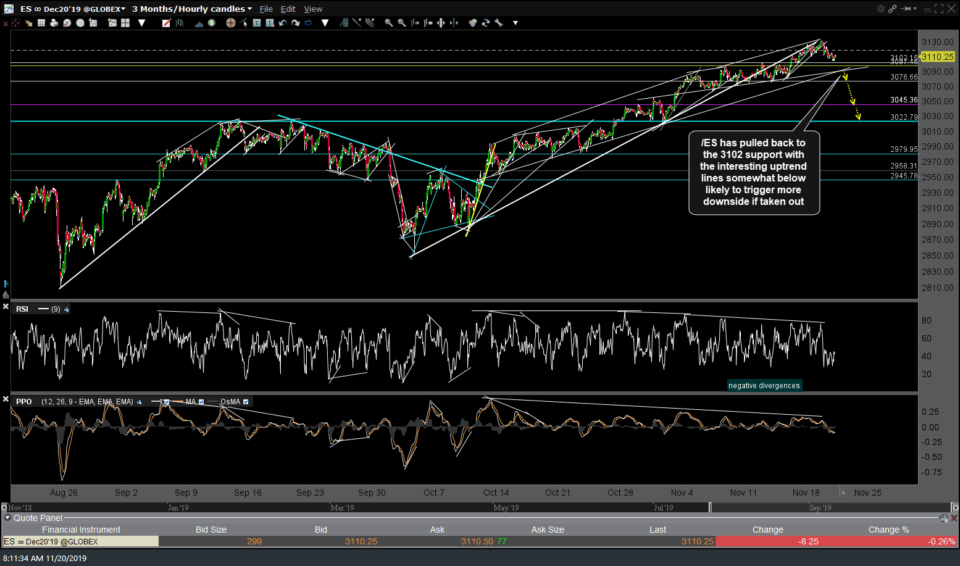Click the refresh chart icon
The width and height of the screenshot is (960, 566).
pyautogui.click(x=486, y=23)
